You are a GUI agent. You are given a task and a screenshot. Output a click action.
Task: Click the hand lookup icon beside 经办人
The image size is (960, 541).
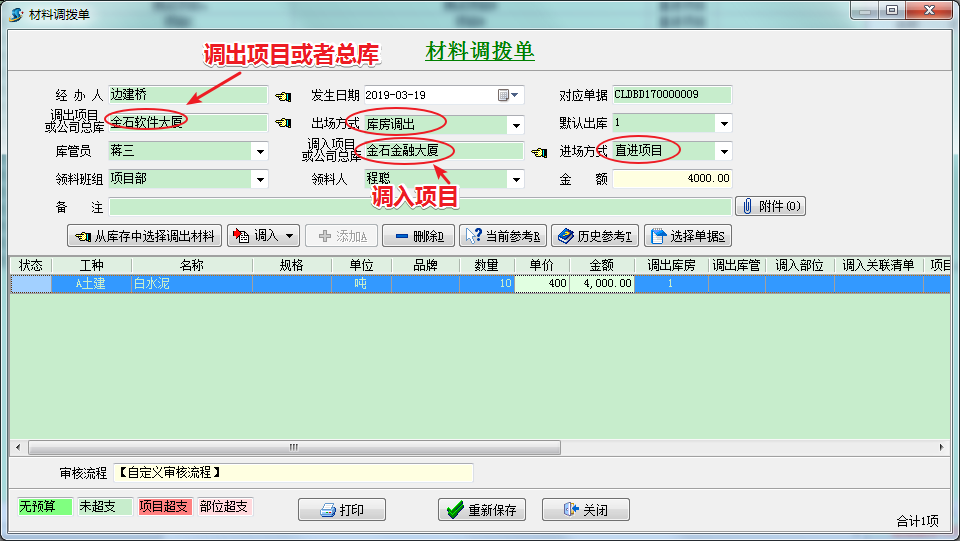click(283, 96)
